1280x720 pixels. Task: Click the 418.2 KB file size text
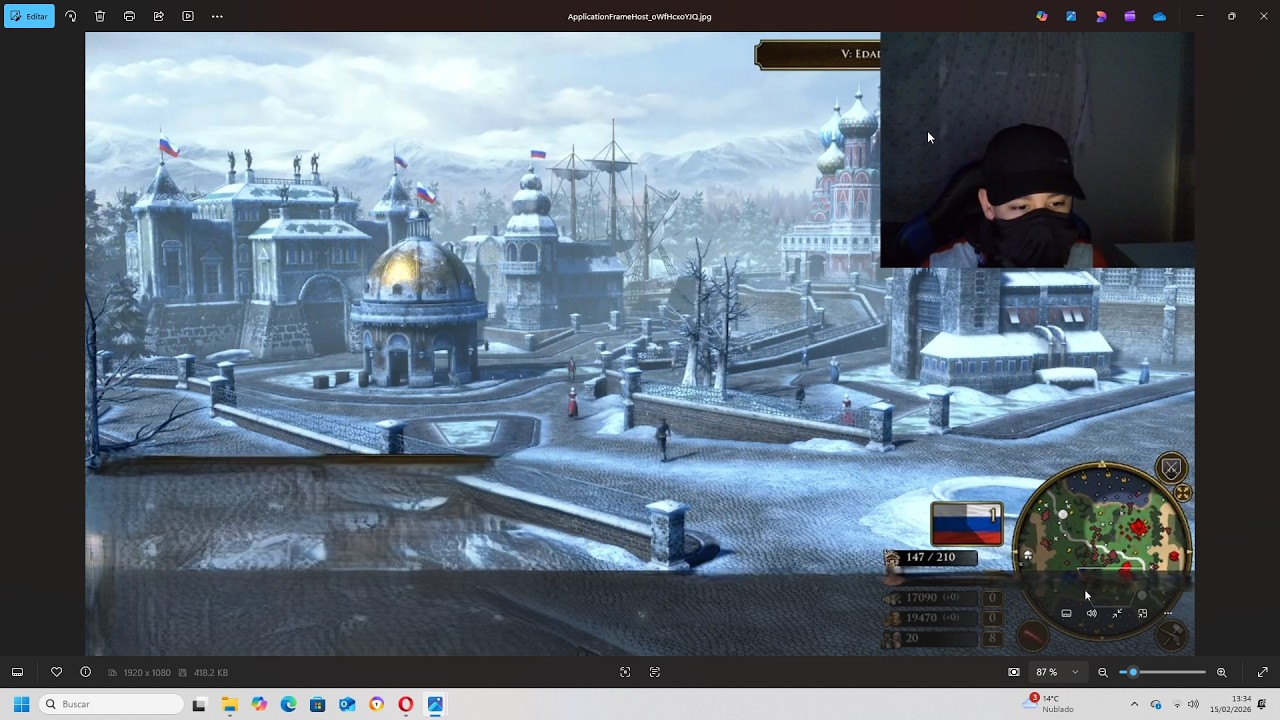pyautogui.click(x=210, y=673)
